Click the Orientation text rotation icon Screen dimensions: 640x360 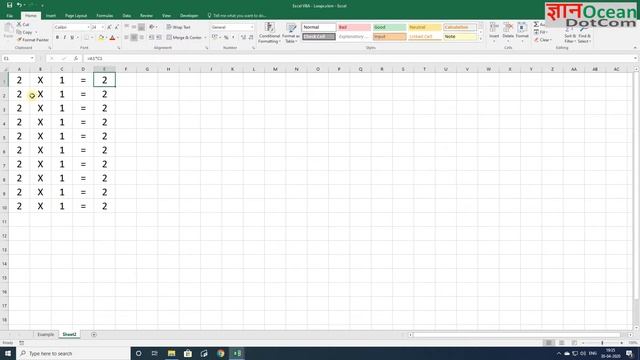click(x=152, y=27)
